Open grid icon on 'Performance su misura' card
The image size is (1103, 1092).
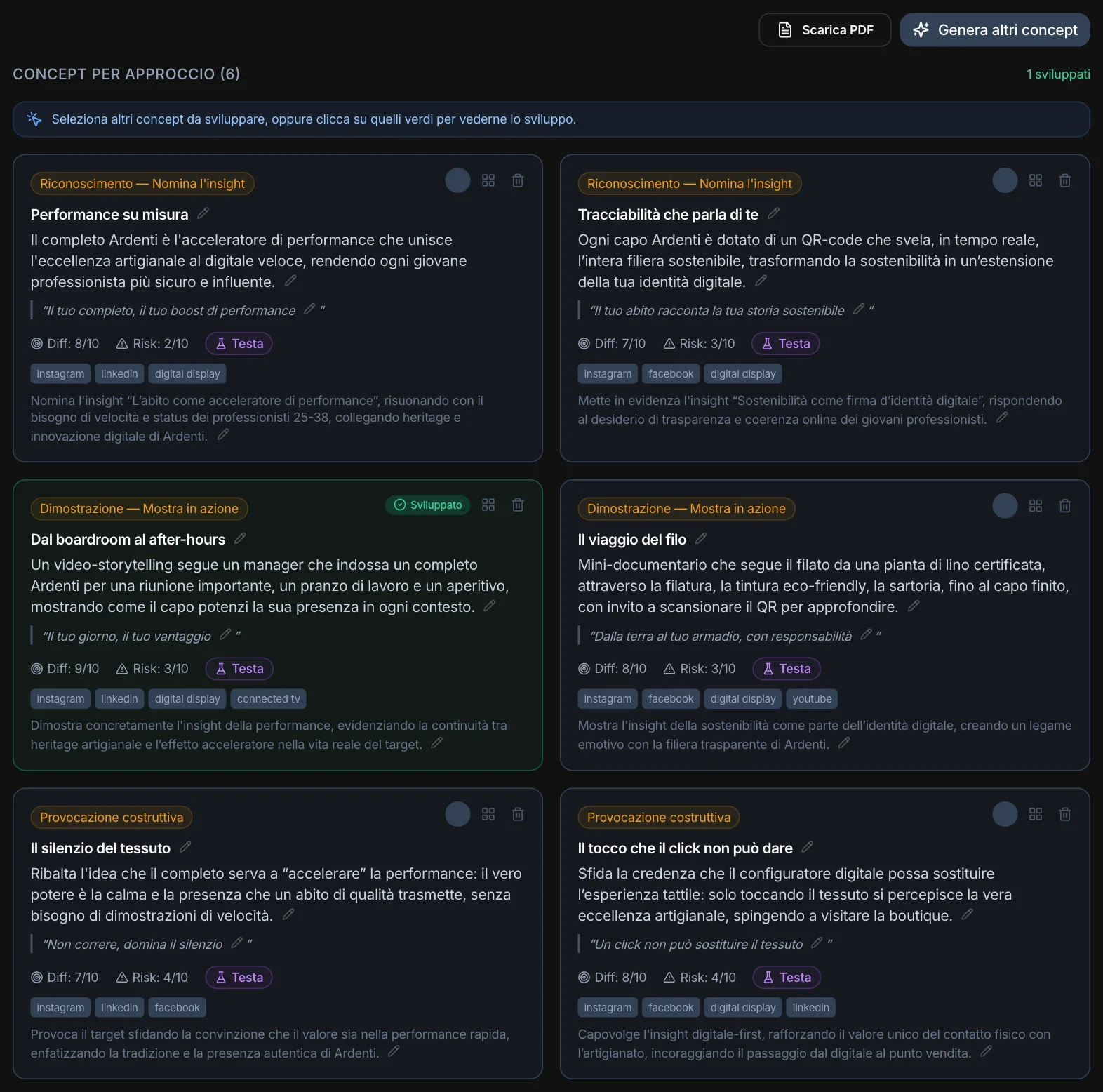pyautogui.click(x=488, y=180)
